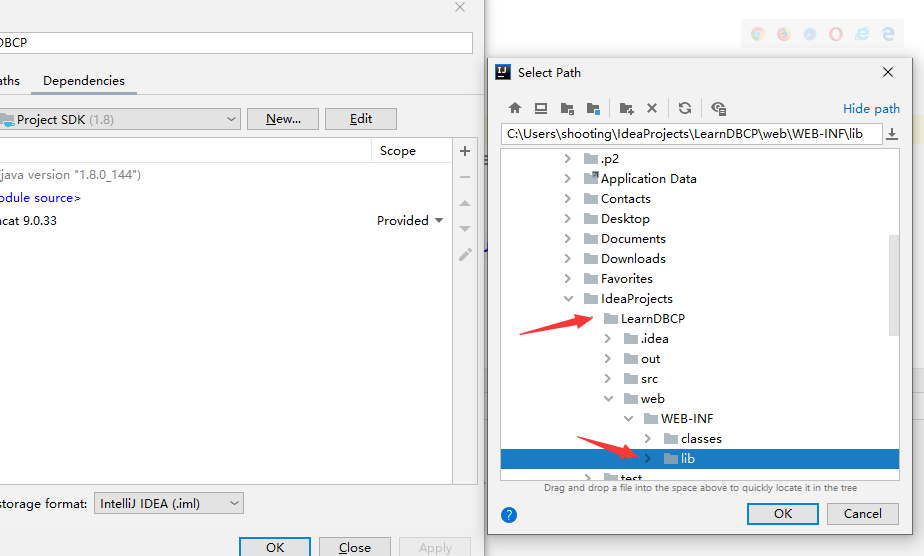Click Close in Project Structure dialog
Viewport: 924px width, 556px height.
355,547
